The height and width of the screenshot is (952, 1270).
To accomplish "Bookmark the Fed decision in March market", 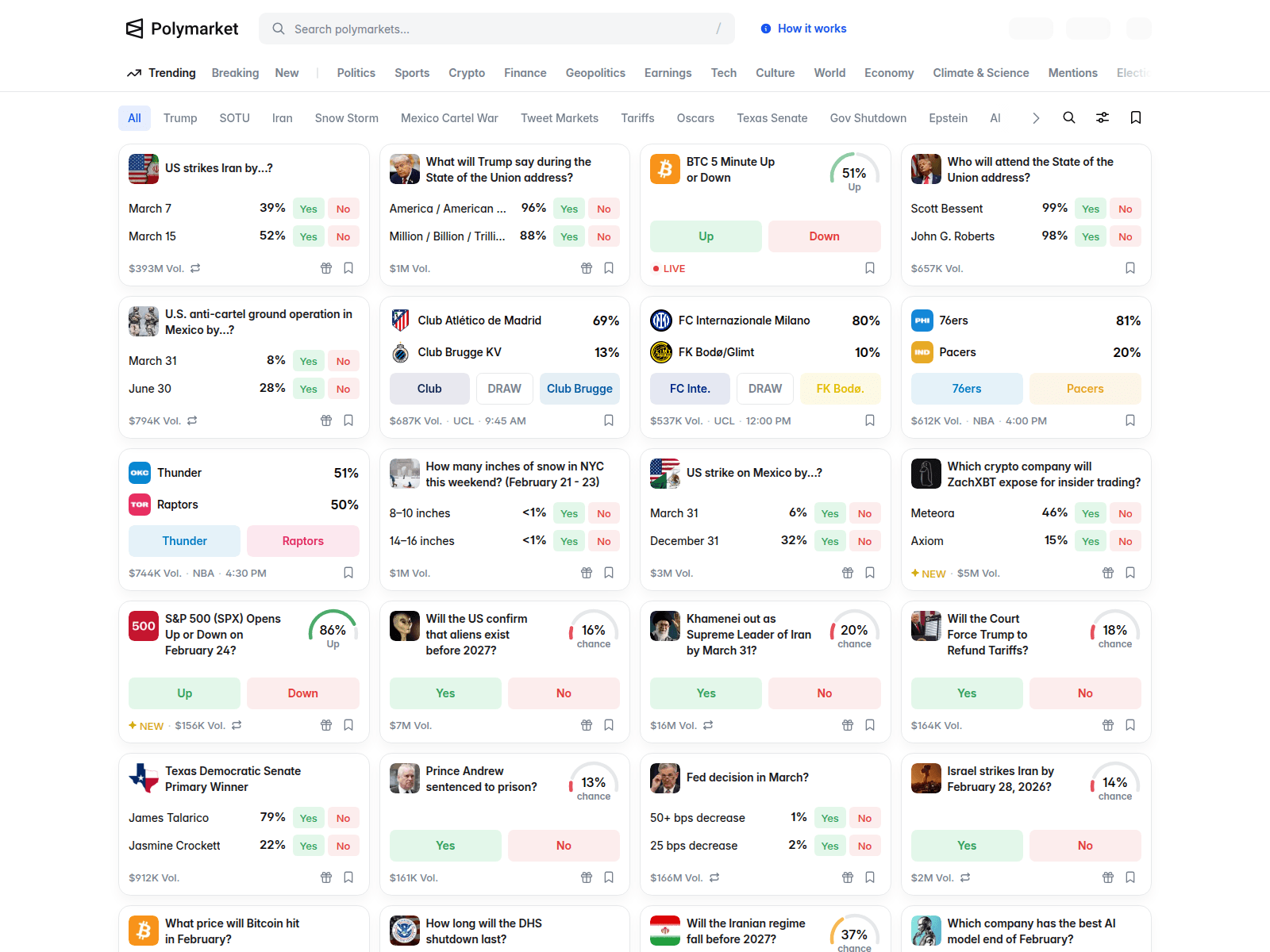I will (870, 877).
